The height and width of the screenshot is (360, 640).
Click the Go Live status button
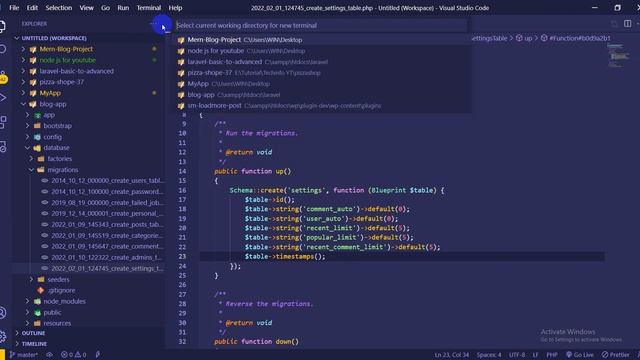pyautogui.click(x=580, y=355)
